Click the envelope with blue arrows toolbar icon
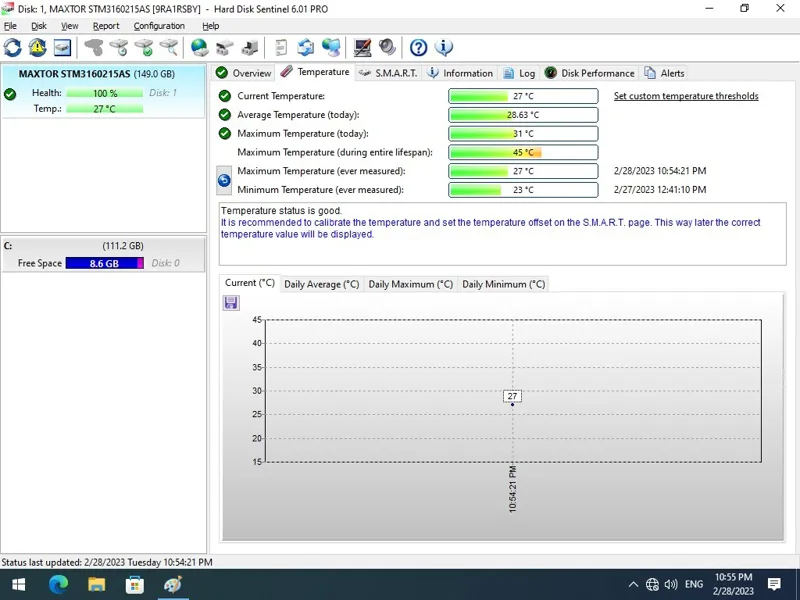 tap(306, 47)
